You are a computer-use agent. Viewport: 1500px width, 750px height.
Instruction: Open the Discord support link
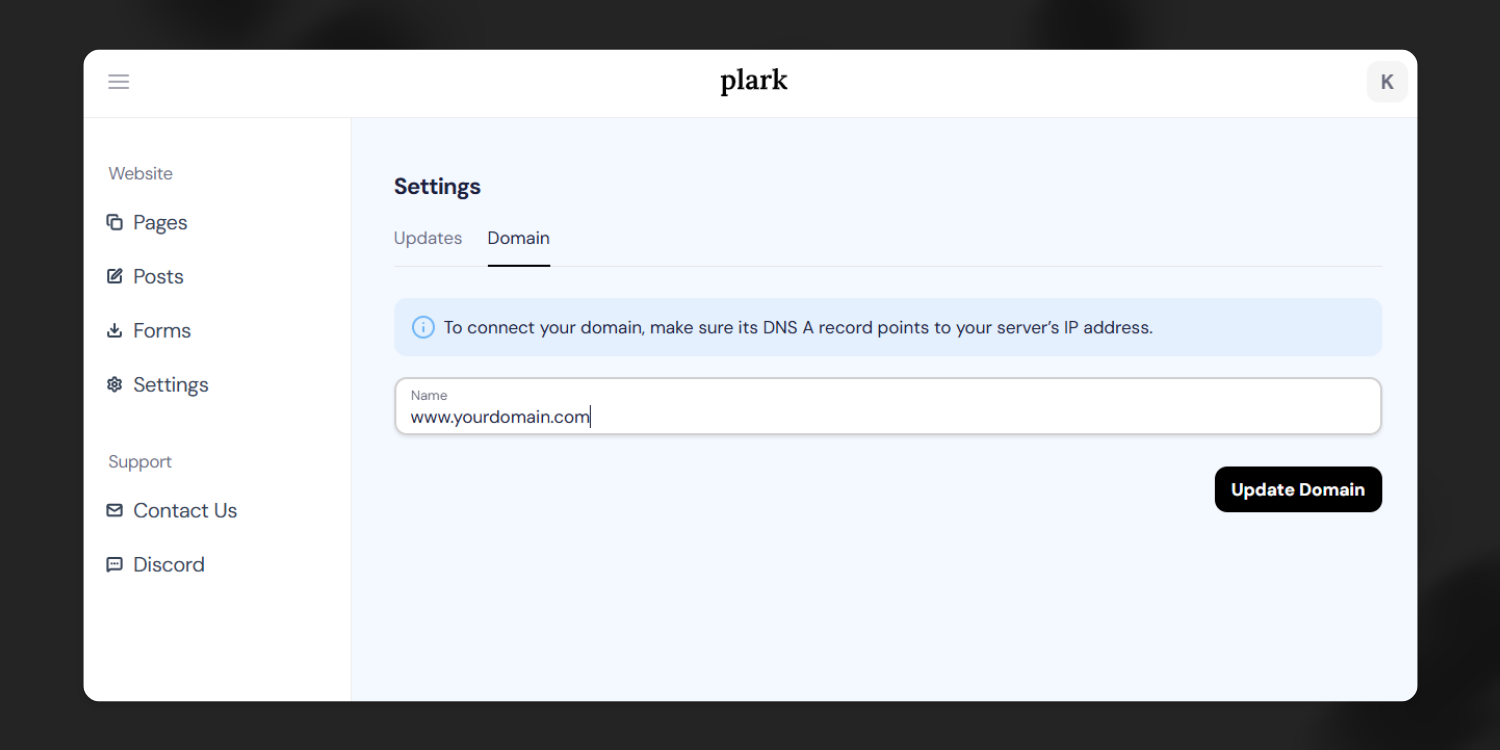pyautogui.click(x=169, y=564)
